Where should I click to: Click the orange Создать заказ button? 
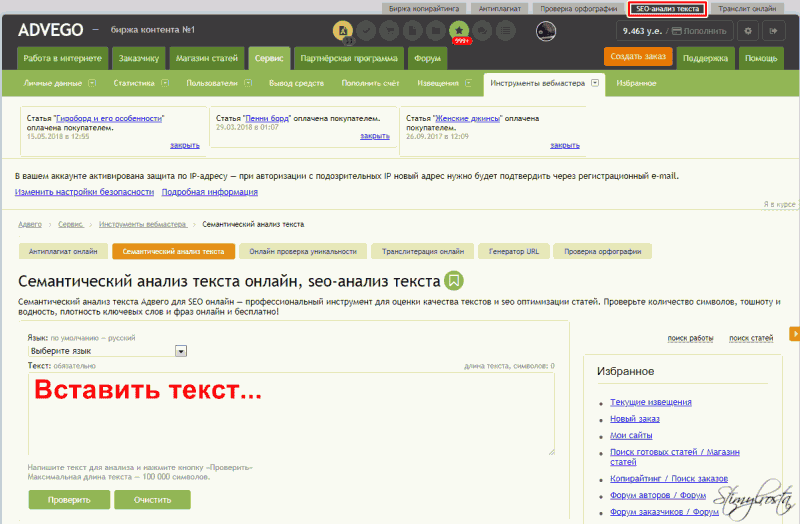point(638,57)
